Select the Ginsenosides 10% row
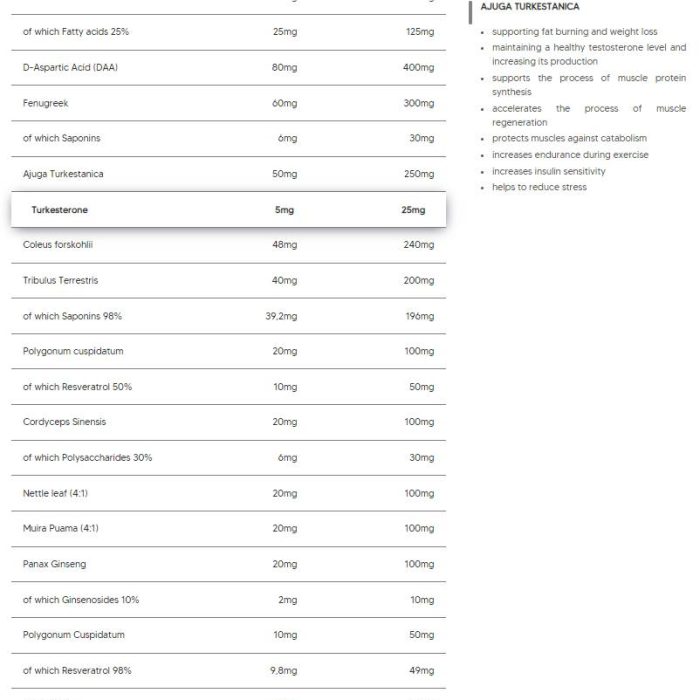The width and height of the screenshot is (700, 700). 228,600
